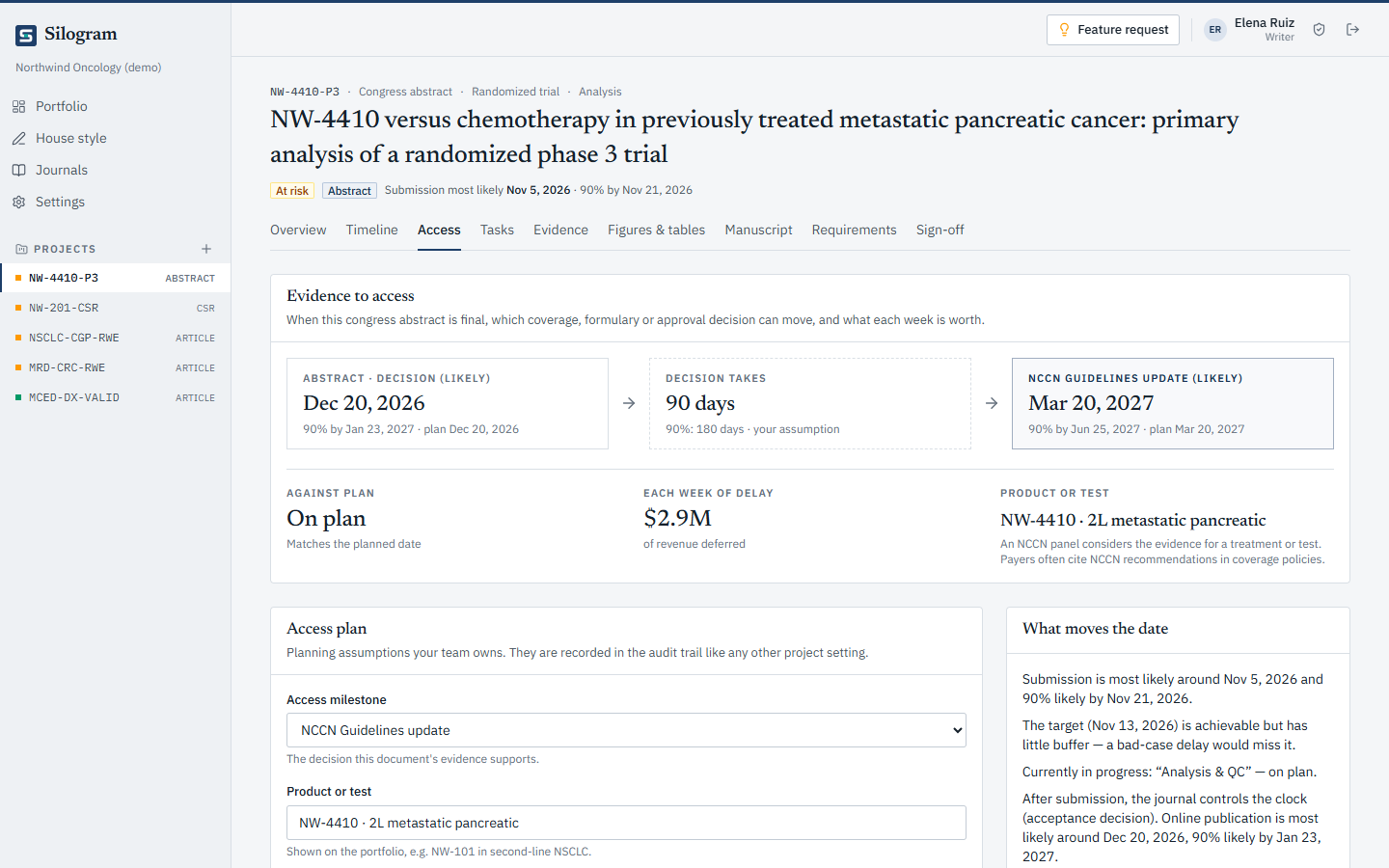
Task: Open the NSCLC-CGP-RWE project
Action: click(x=115, y=338)
